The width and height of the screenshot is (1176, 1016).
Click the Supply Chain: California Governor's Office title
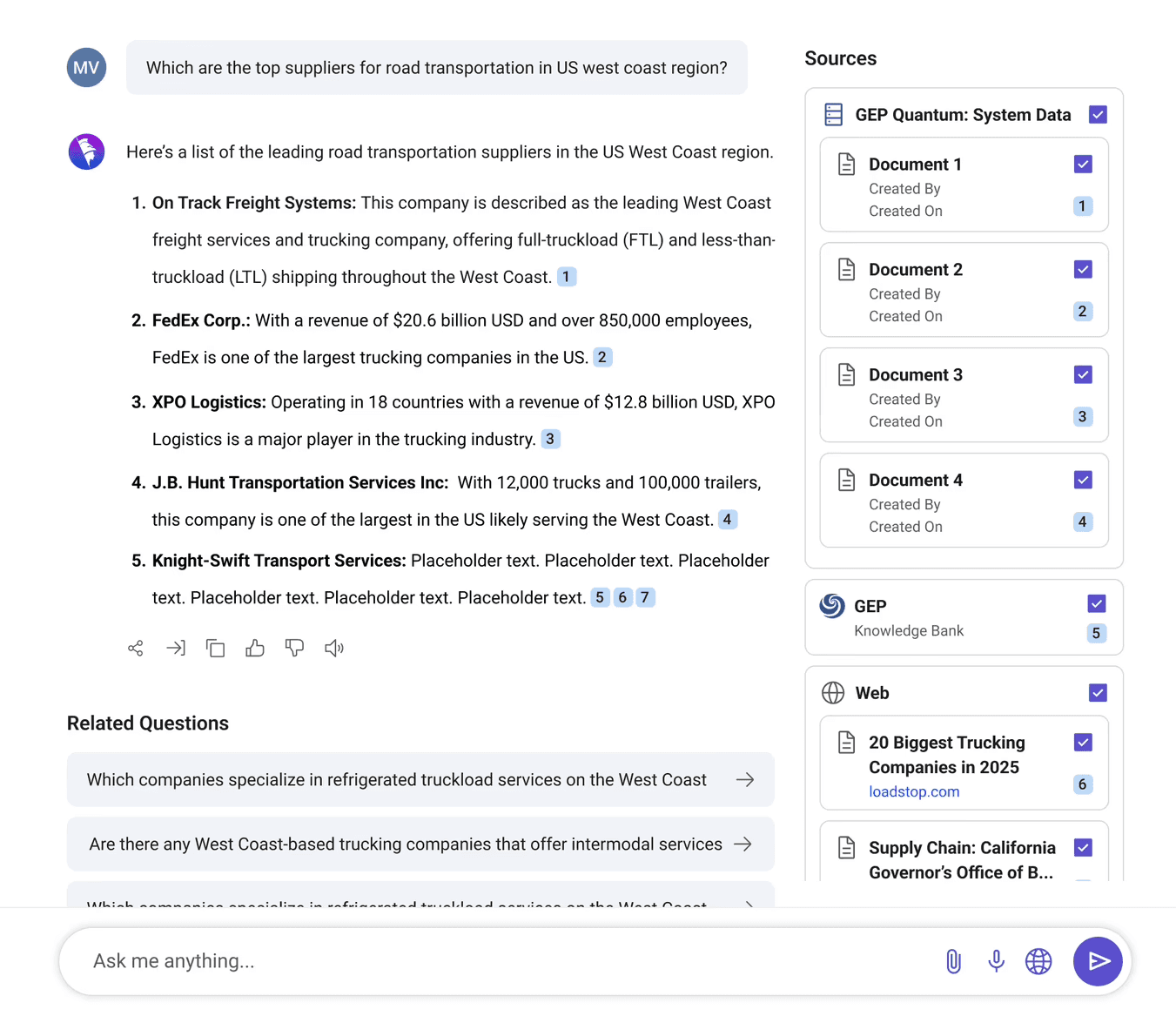pyautogui.click(x=963, y=860)
